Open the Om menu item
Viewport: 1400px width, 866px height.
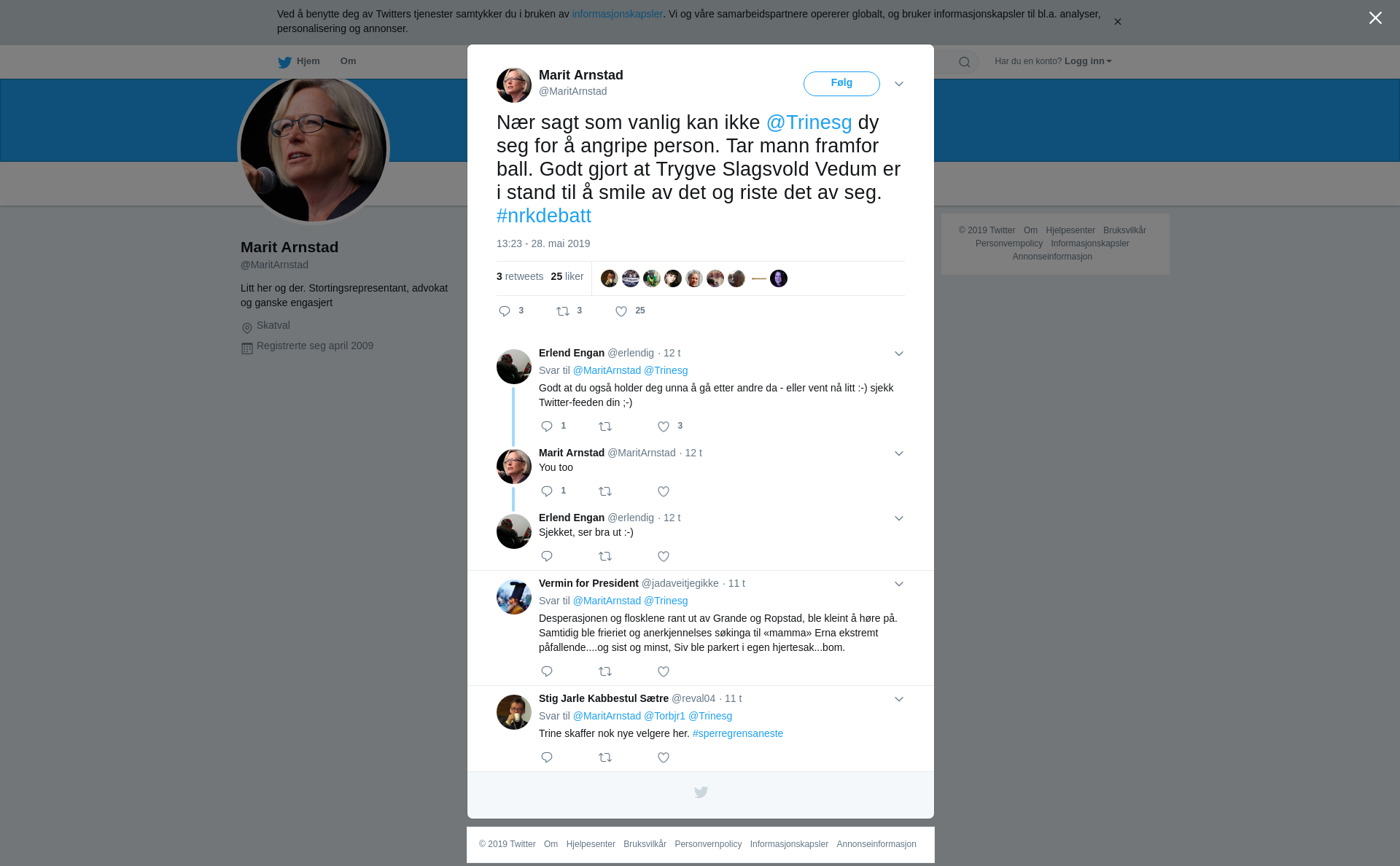pos(348,61)
